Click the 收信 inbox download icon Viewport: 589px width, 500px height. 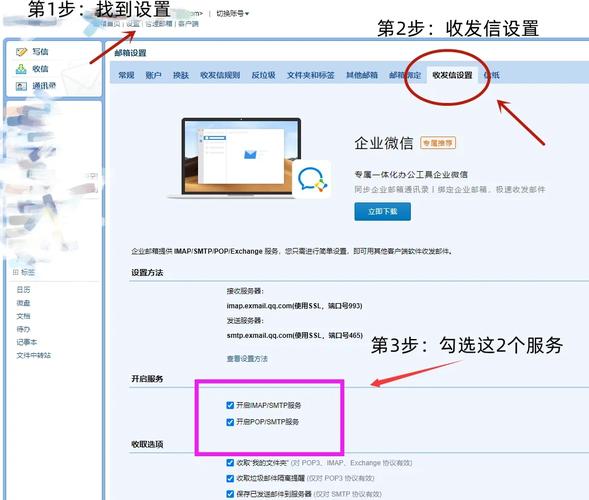pos(21,69)
